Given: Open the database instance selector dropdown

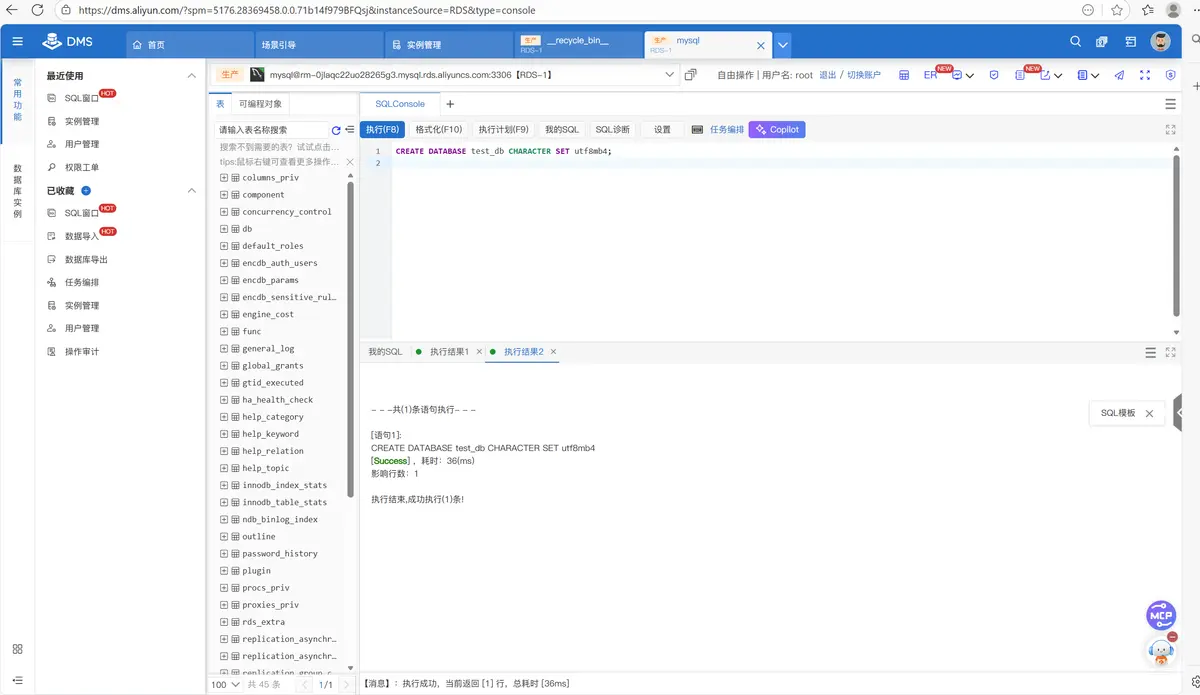Looking at the screenshot, I should tap(669, 75).
